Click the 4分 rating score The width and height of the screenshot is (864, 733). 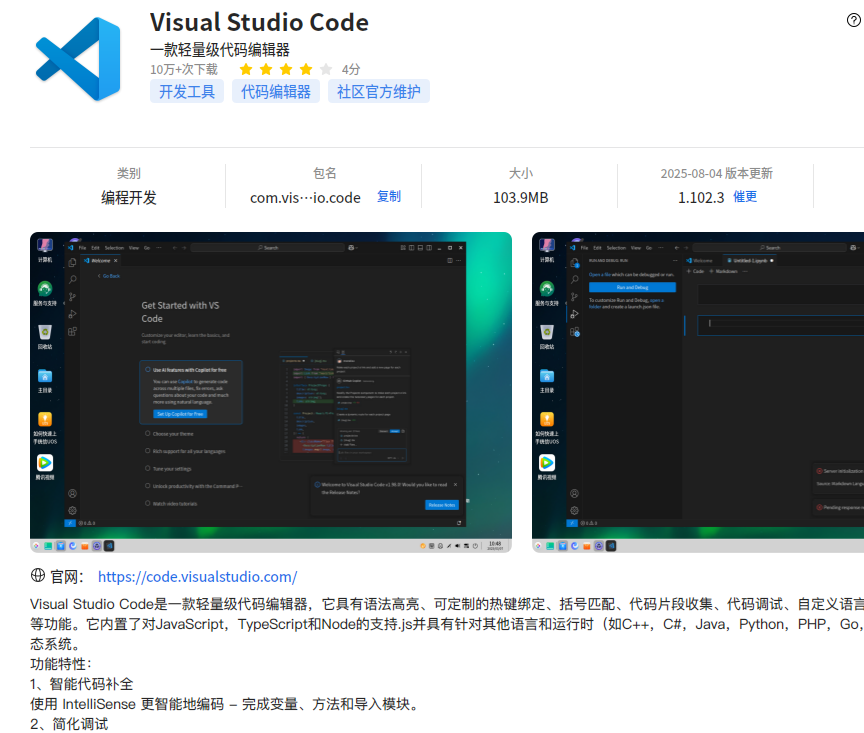(x=350, y=69)
